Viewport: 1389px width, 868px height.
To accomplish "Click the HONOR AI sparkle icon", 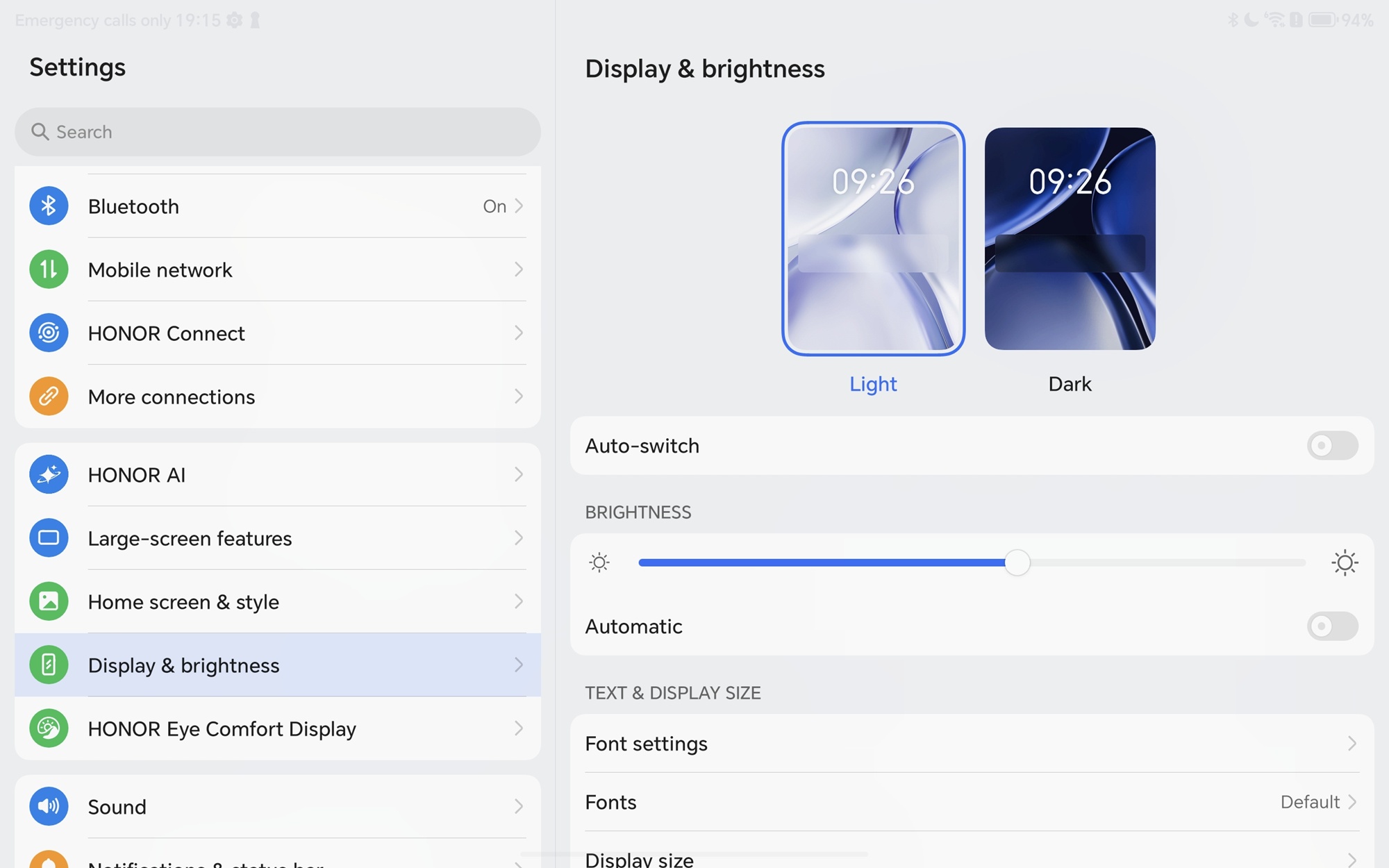I will pos(49,475).
